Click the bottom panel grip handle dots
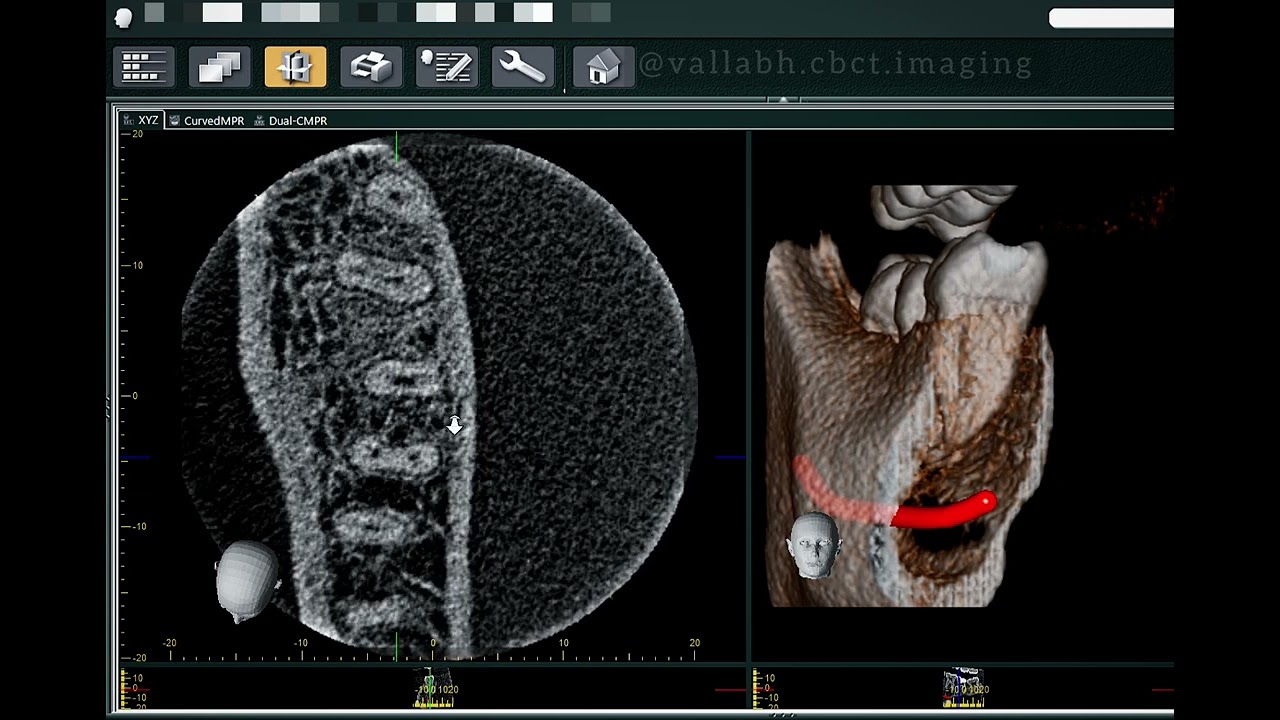1280x720 pixels. (783, 714)
